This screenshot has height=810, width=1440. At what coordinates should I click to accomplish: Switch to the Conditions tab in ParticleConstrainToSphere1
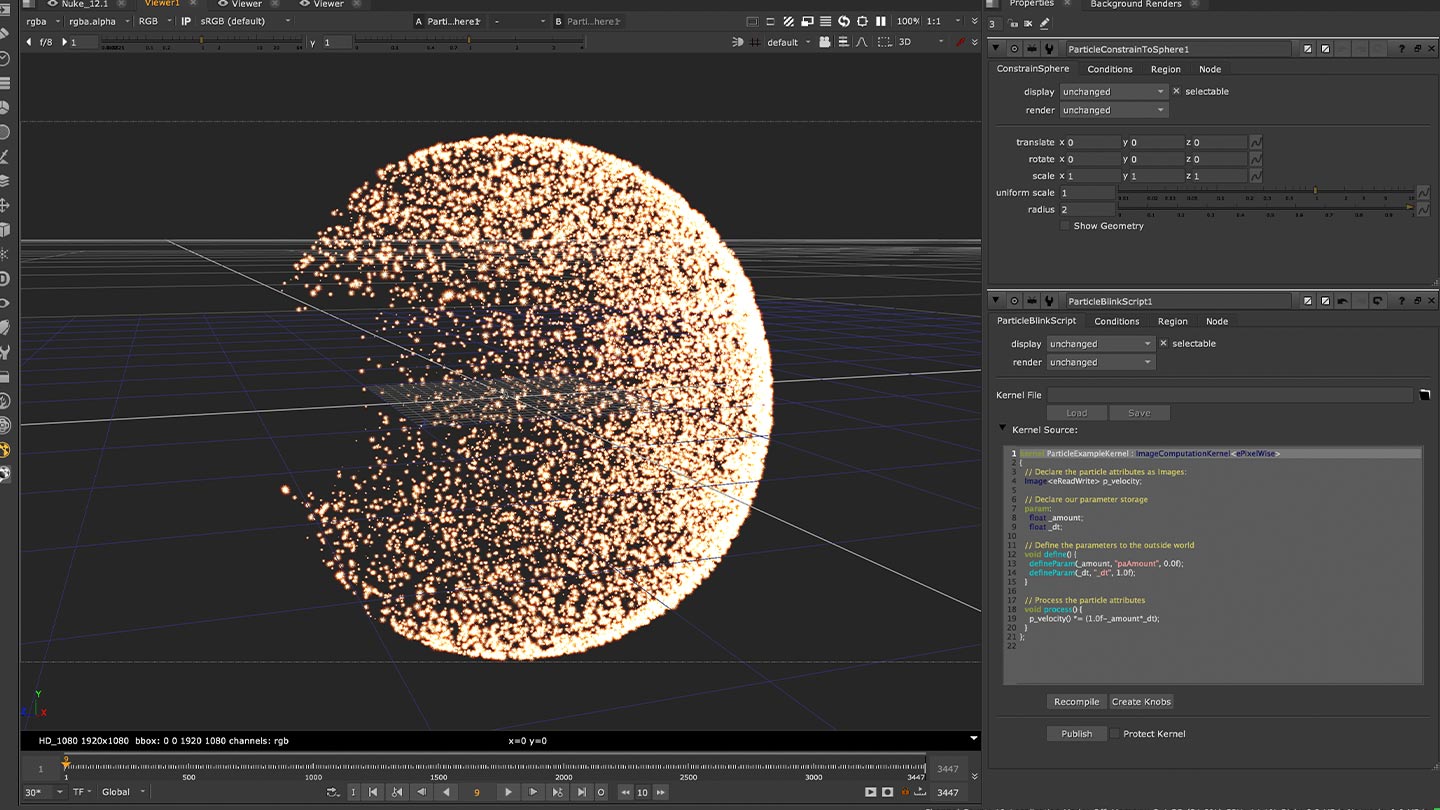(x=1109, y=69)
